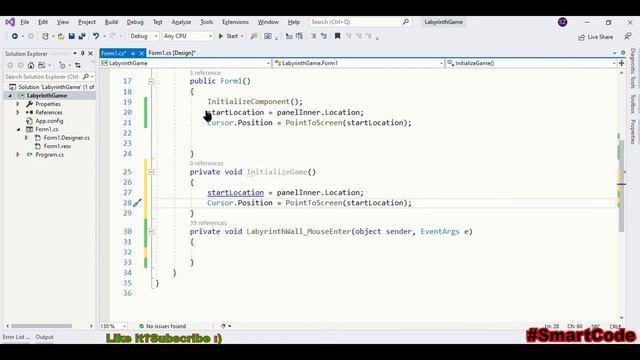The image size is (640, 360).
Task: Click Sync with Active Document icon
Action: tap(78, 65)
